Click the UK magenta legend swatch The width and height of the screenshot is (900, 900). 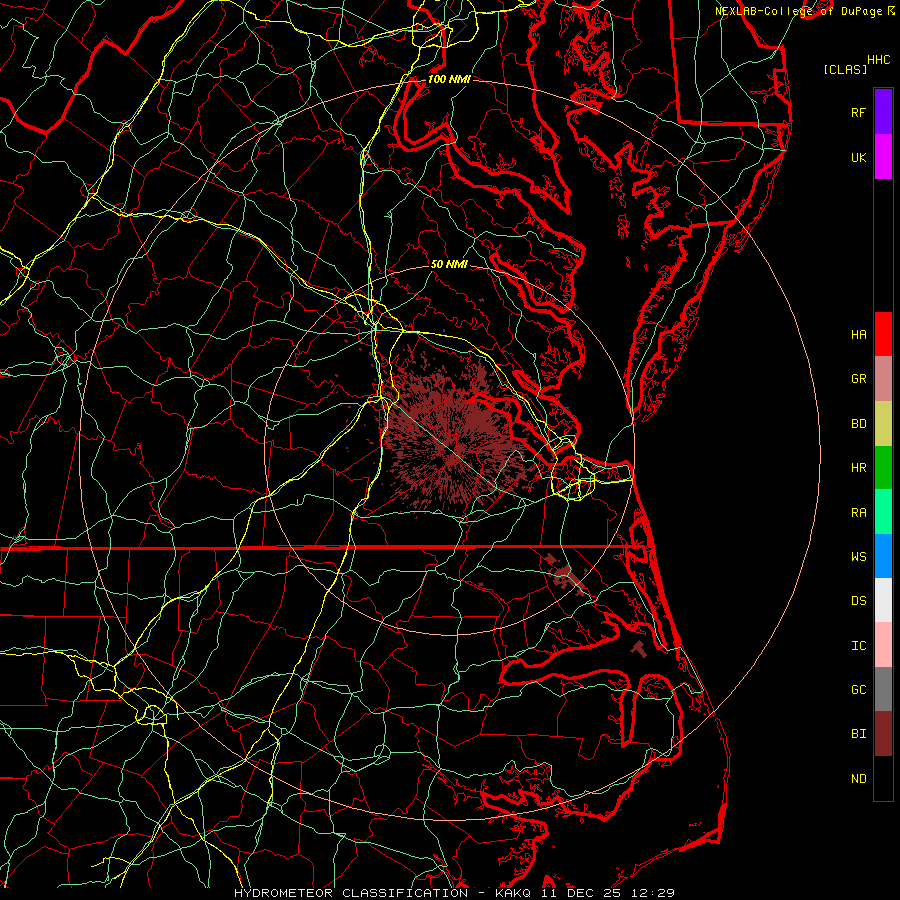pyautogui.click(x=883, y=157)
